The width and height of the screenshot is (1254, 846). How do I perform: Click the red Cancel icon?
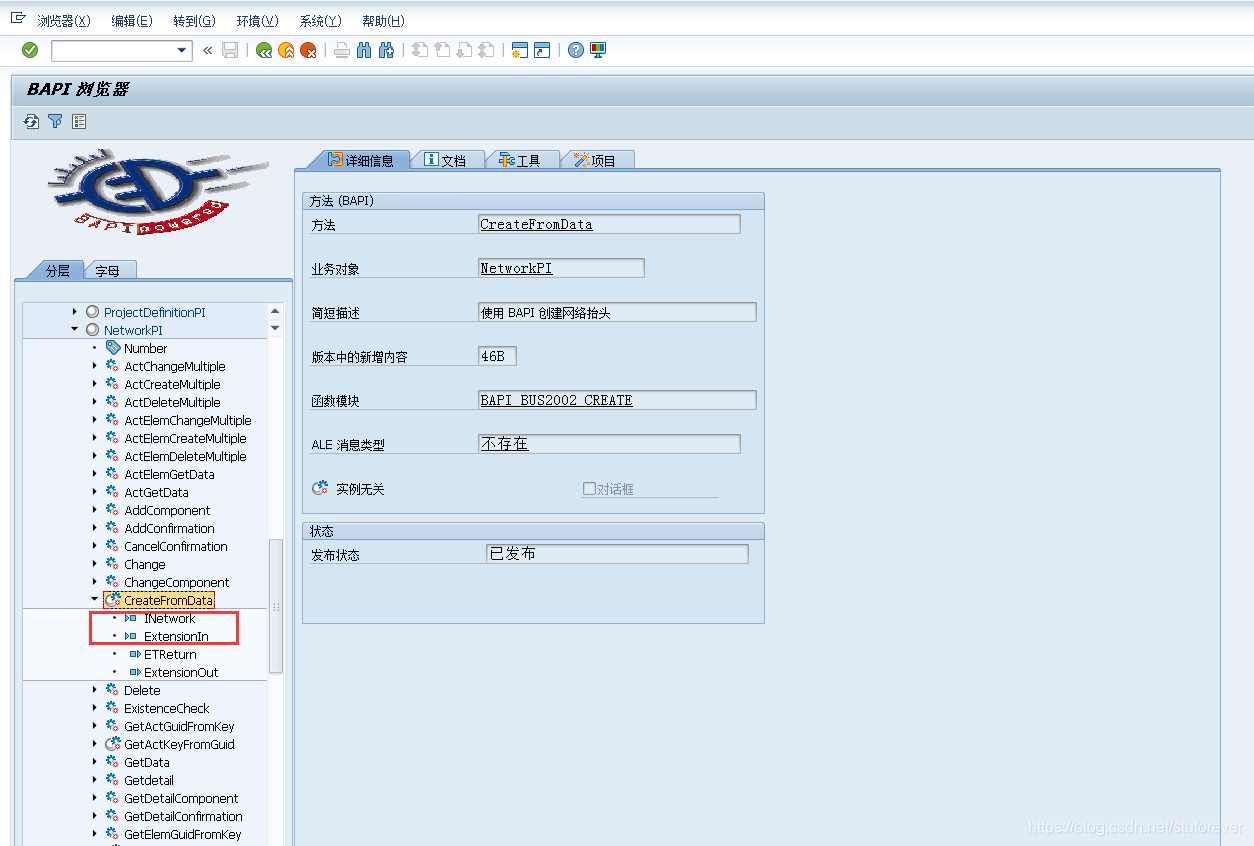pyautogui.click(x=308, y=50)
